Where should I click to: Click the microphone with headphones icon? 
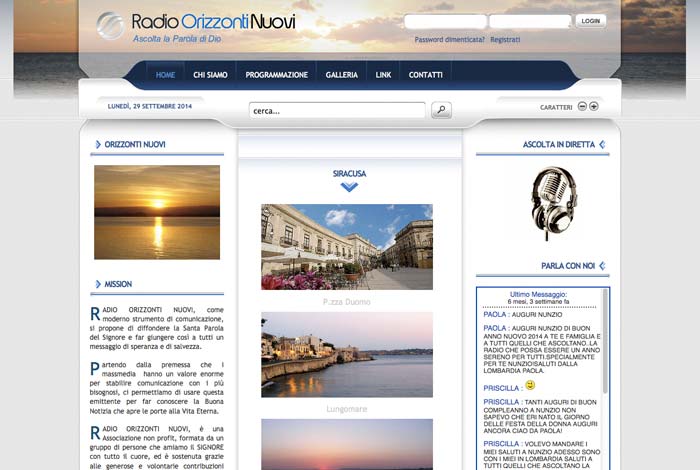tap(552, 203)
